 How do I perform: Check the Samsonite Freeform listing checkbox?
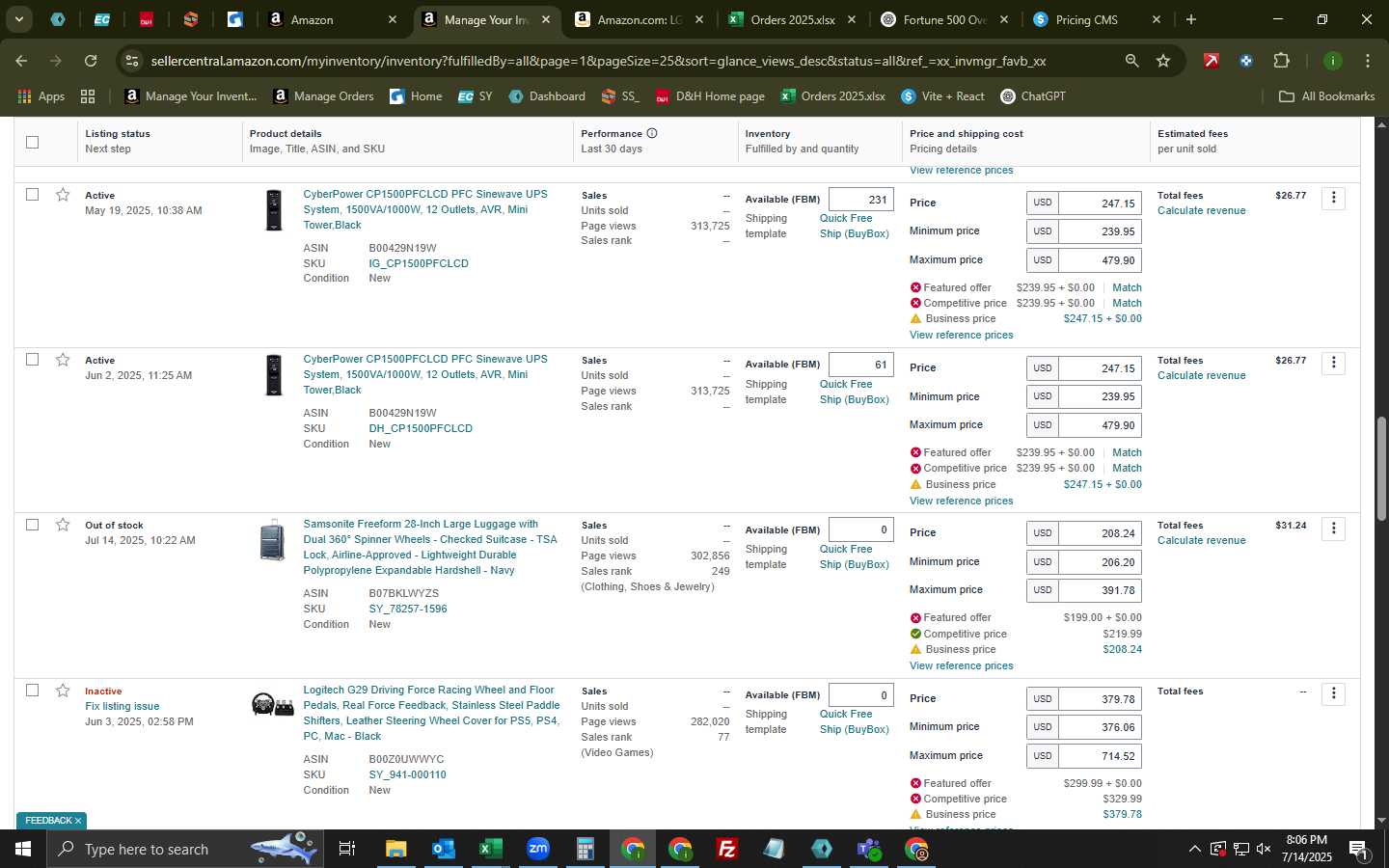tap(32, 525)
